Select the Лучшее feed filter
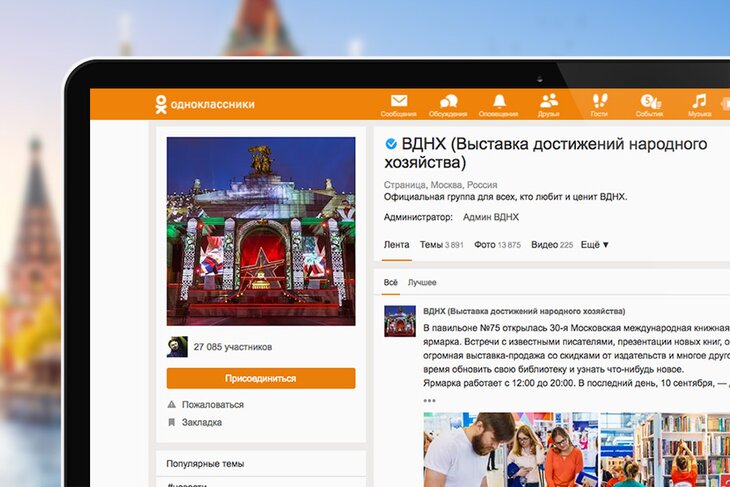Screen dimensions: 730x487 (x=422, y=283)
